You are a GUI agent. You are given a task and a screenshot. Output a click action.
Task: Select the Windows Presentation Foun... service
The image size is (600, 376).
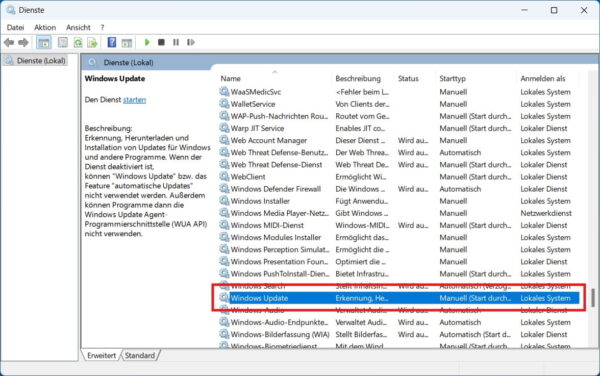[279, 262]
